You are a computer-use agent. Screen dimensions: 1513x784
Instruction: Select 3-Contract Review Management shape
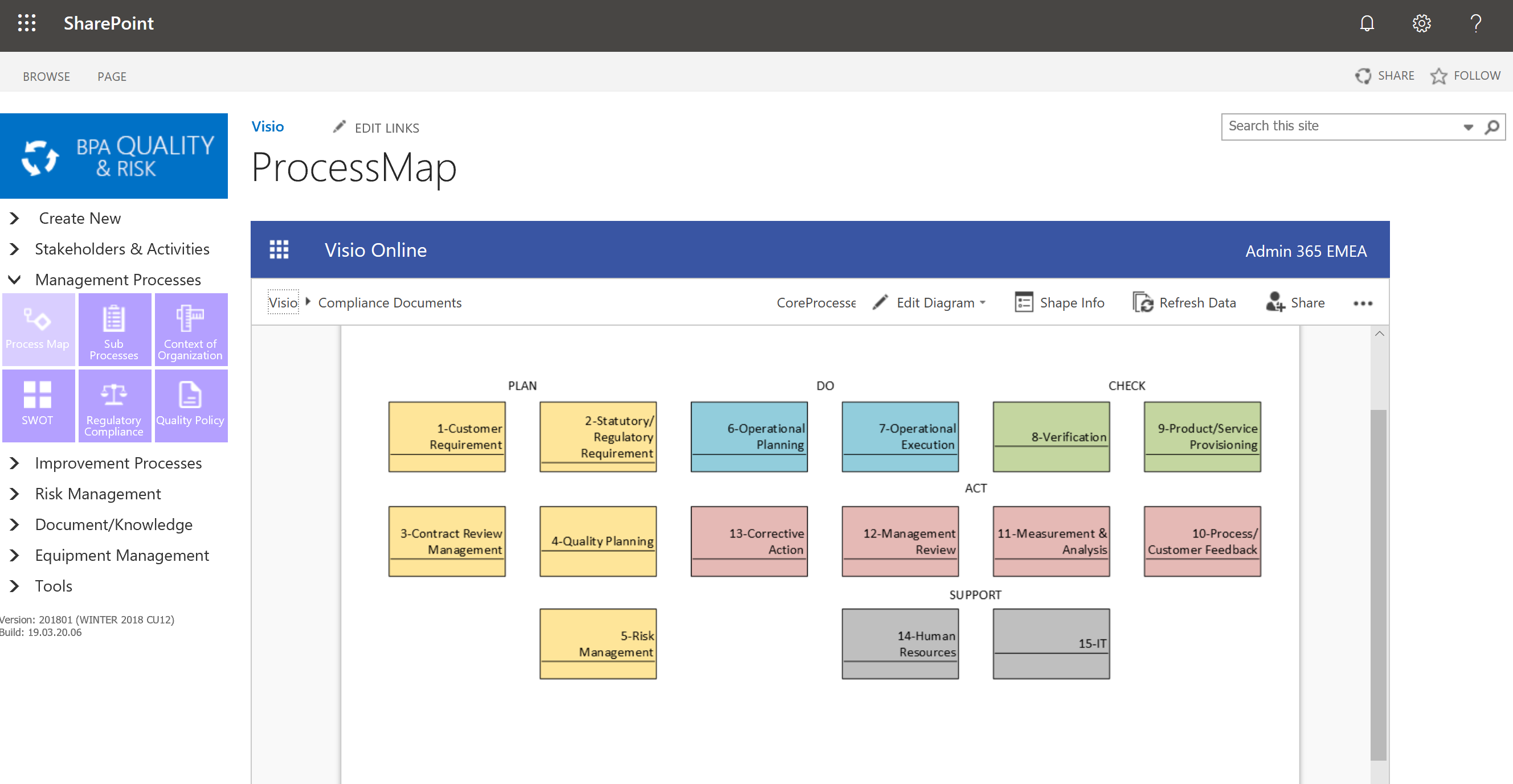[x=447, y=541]
